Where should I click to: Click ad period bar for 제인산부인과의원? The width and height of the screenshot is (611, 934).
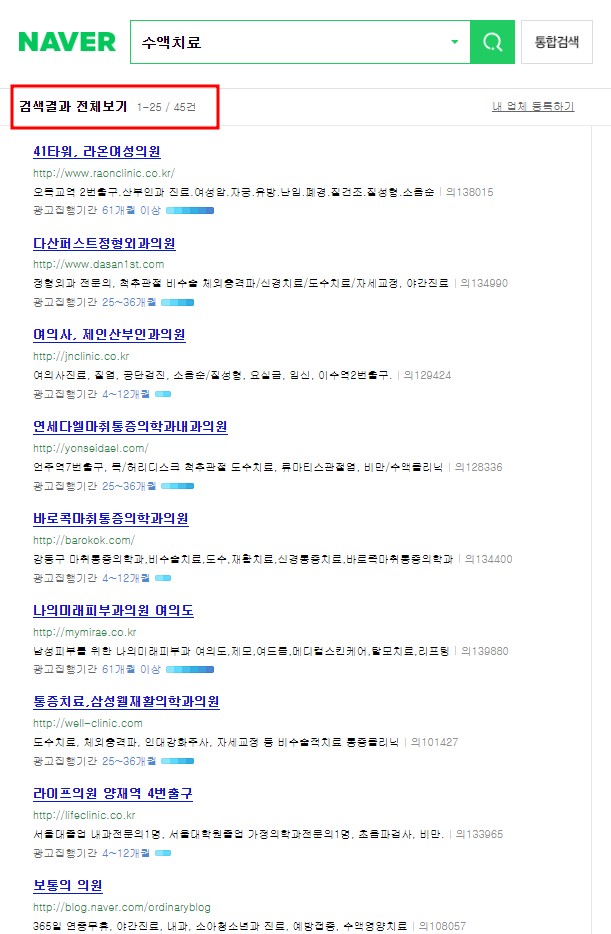[163, 394]
